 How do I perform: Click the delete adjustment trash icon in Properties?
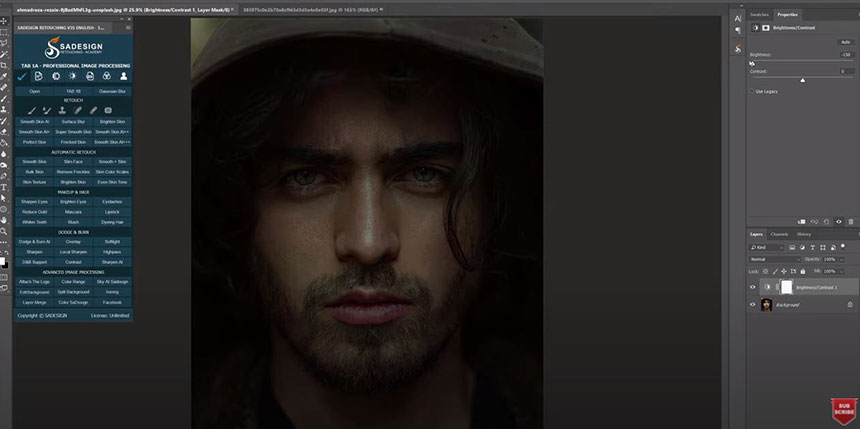tap(852, 219)
